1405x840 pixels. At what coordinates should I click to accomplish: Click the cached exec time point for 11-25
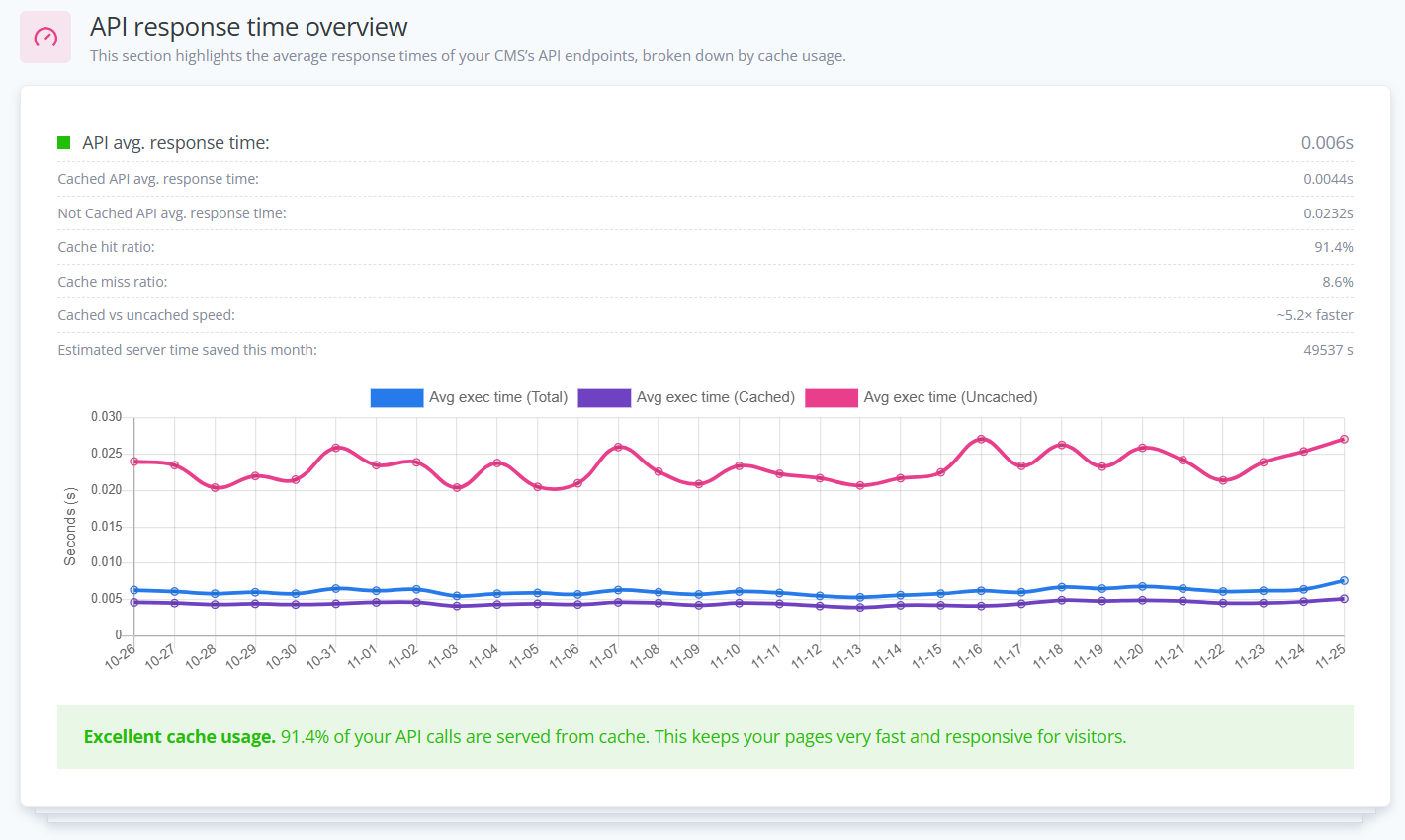click(x=1344, y=599)
